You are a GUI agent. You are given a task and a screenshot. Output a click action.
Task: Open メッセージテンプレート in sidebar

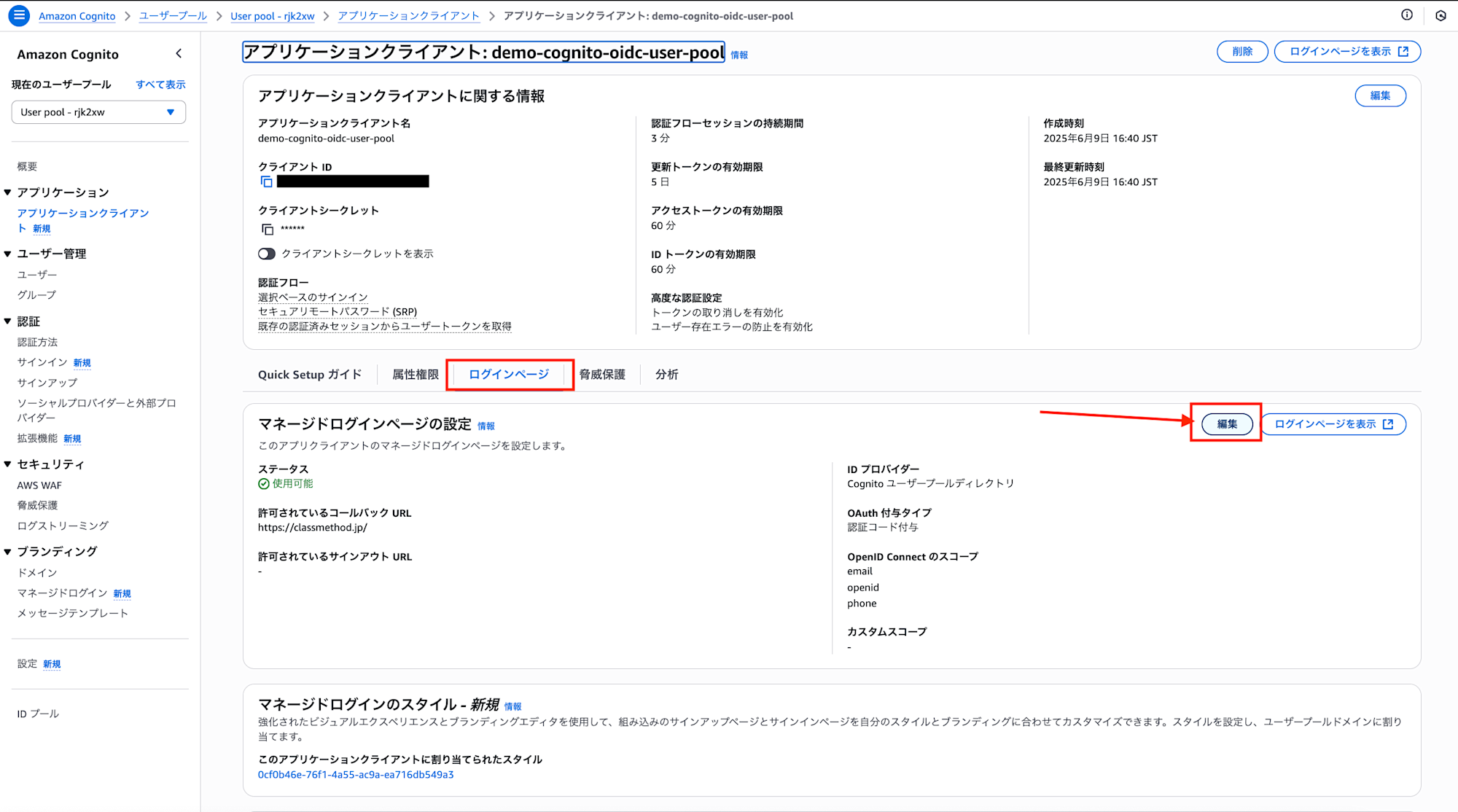73,614
